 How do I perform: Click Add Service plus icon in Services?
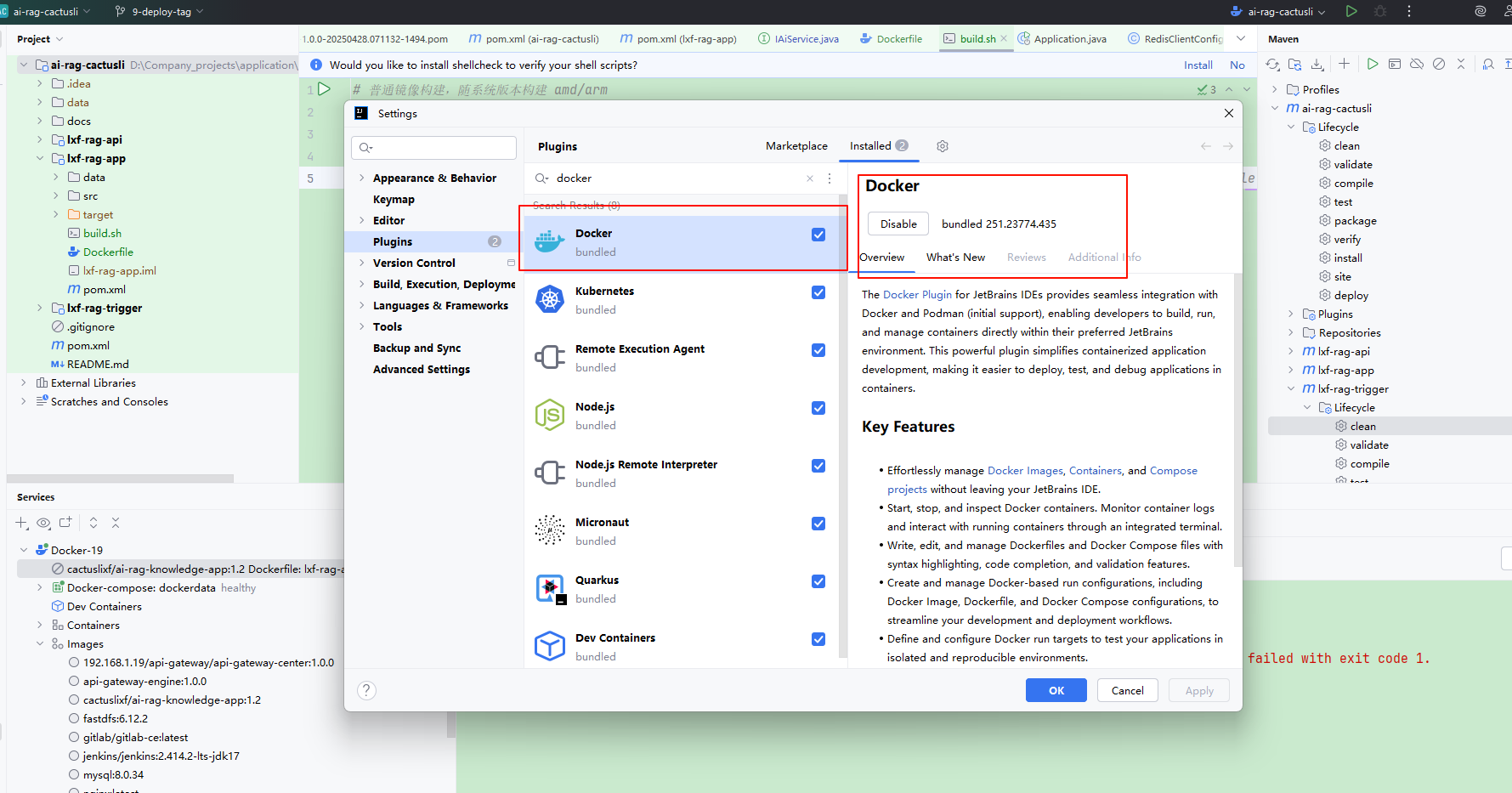22,523
